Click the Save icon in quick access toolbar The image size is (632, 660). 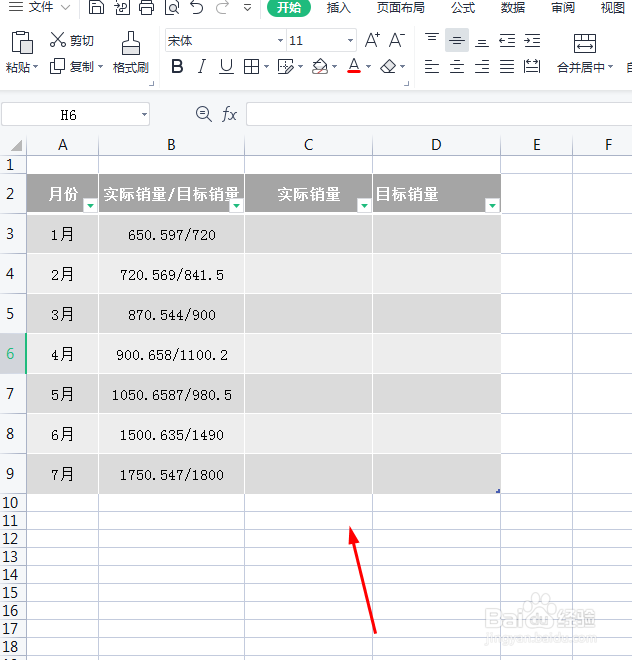(96, 7)
